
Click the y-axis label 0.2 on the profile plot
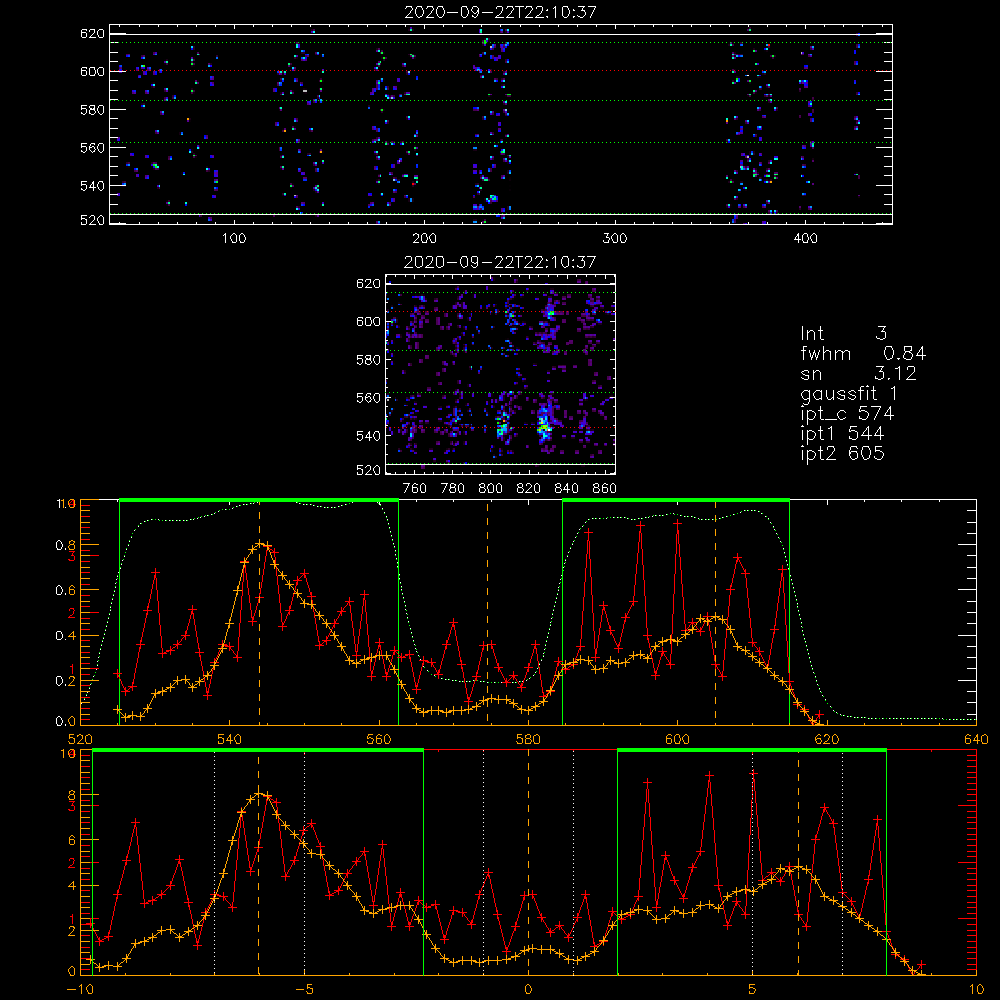click(x=65, y=681)
